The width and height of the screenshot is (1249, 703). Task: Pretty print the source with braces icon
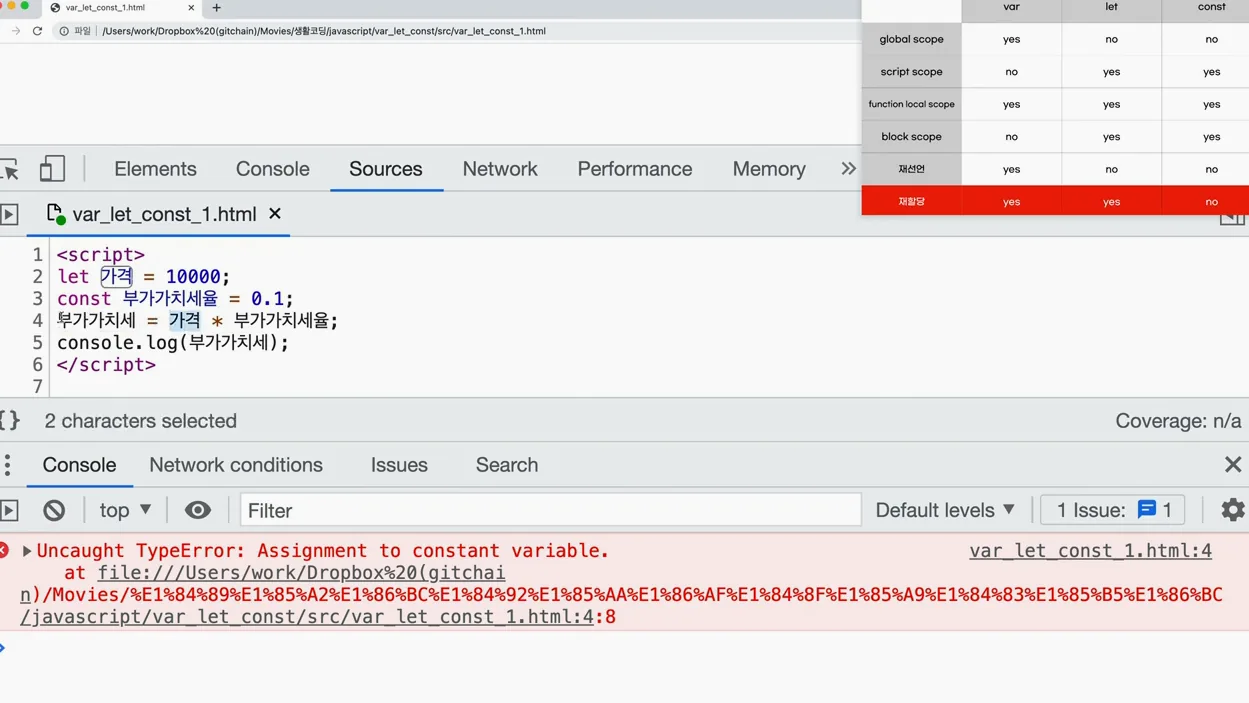[x=10, y=421]
